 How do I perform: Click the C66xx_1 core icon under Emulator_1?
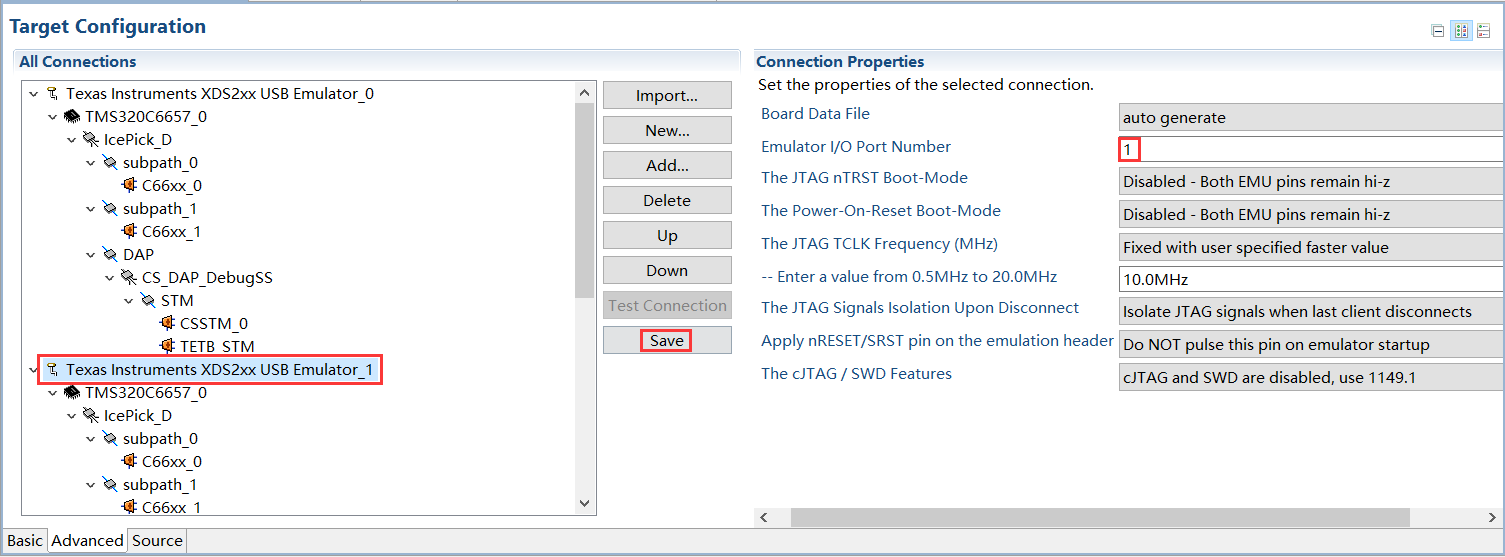pyautogui.click(x=129, y=507)
